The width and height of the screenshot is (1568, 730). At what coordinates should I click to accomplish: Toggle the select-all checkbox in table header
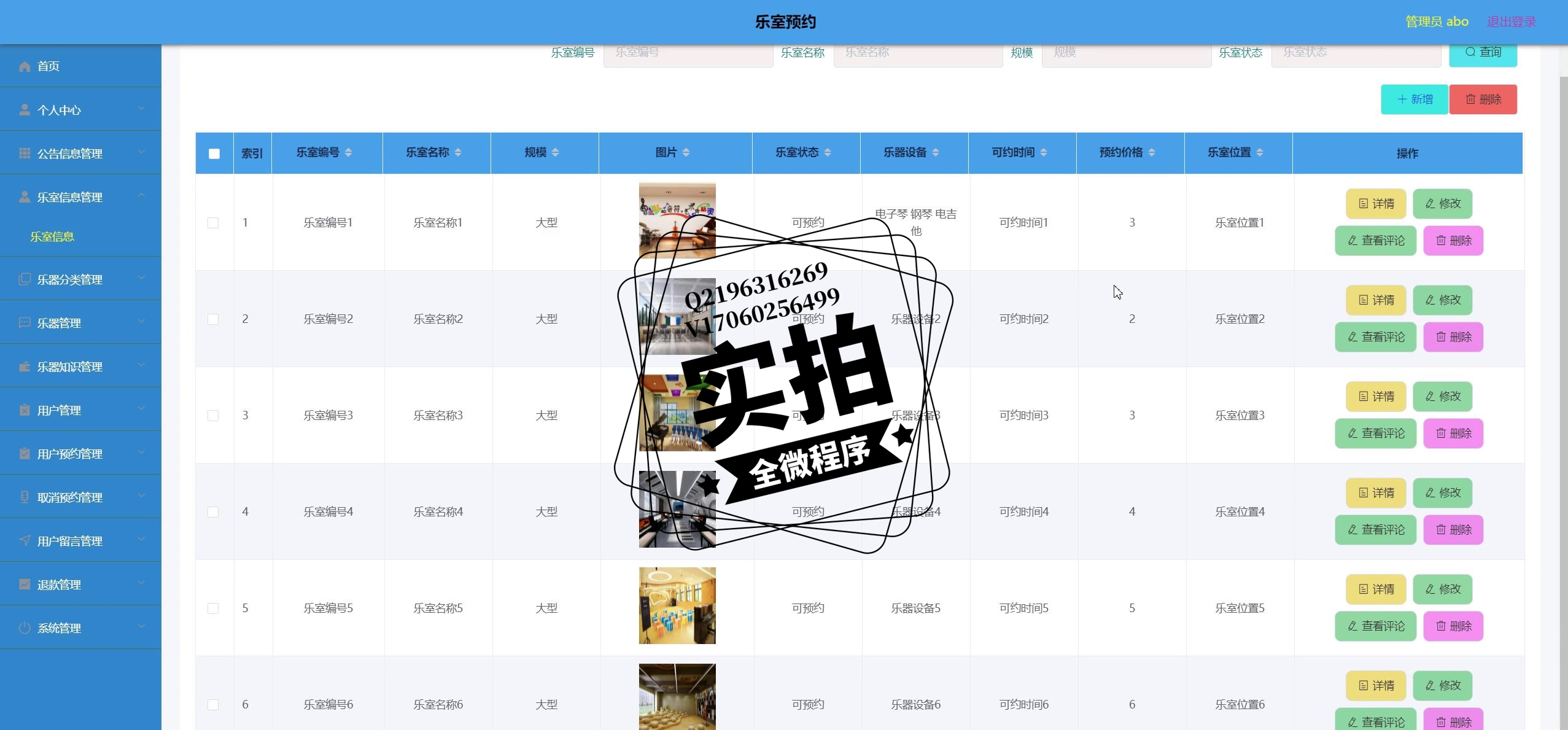point(214,153)
